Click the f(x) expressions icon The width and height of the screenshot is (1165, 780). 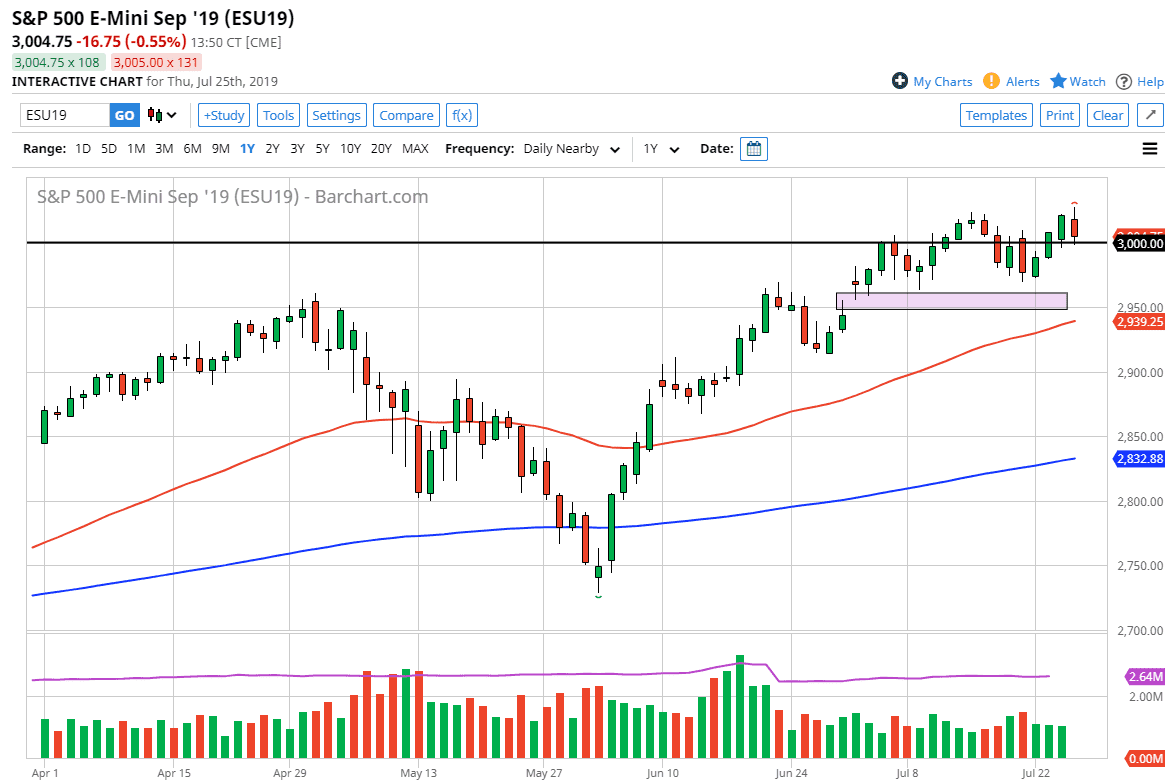461,115
